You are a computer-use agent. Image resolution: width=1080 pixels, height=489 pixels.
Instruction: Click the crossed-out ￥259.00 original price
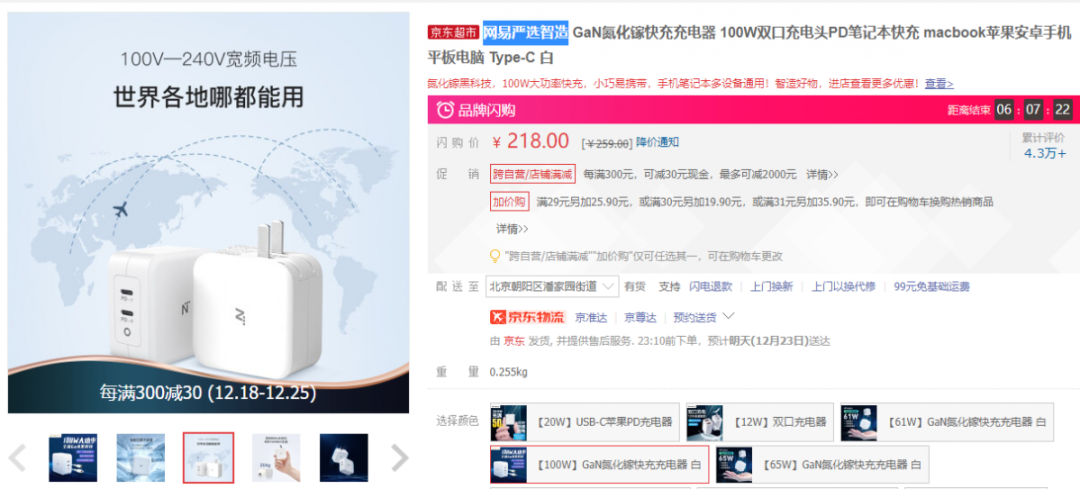click(606, 143)
